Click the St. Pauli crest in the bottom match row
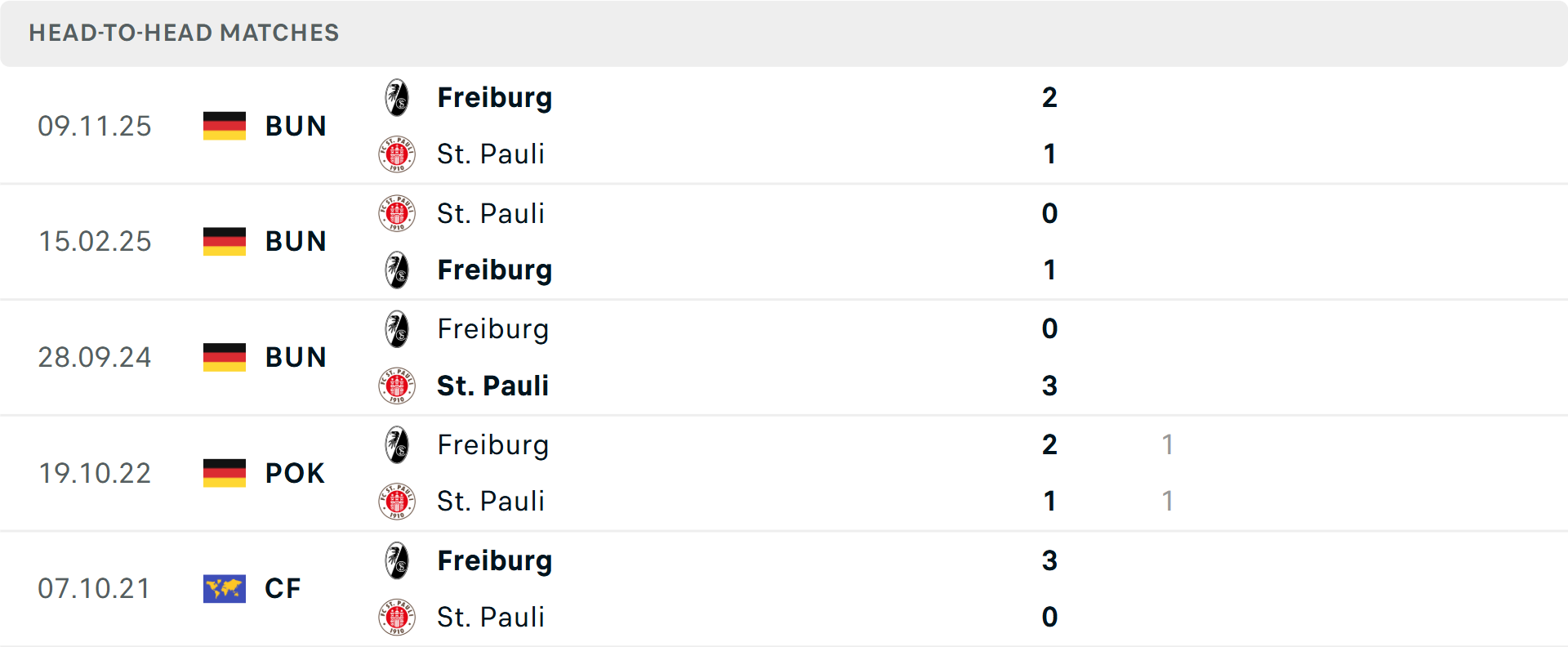 (398, 617)
